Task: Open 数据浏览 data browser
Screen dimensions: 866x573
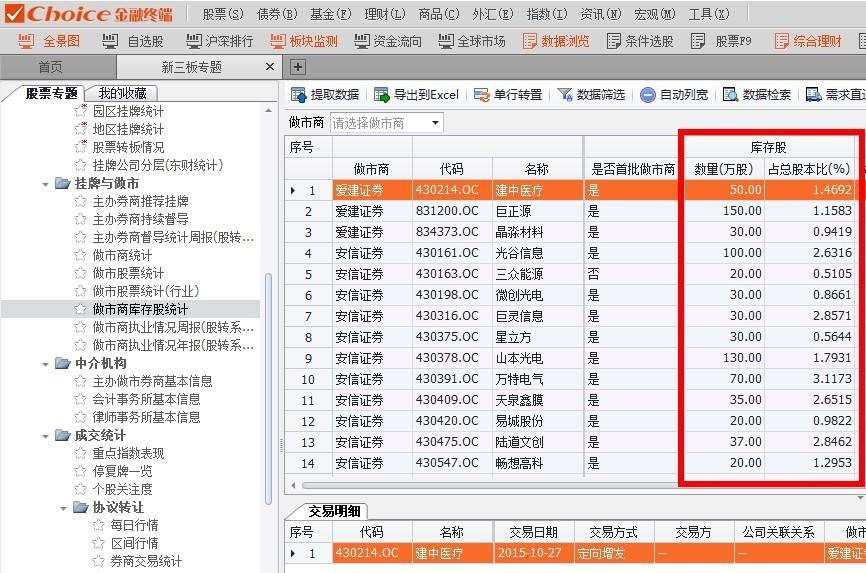Action: [x=556, y=41]
